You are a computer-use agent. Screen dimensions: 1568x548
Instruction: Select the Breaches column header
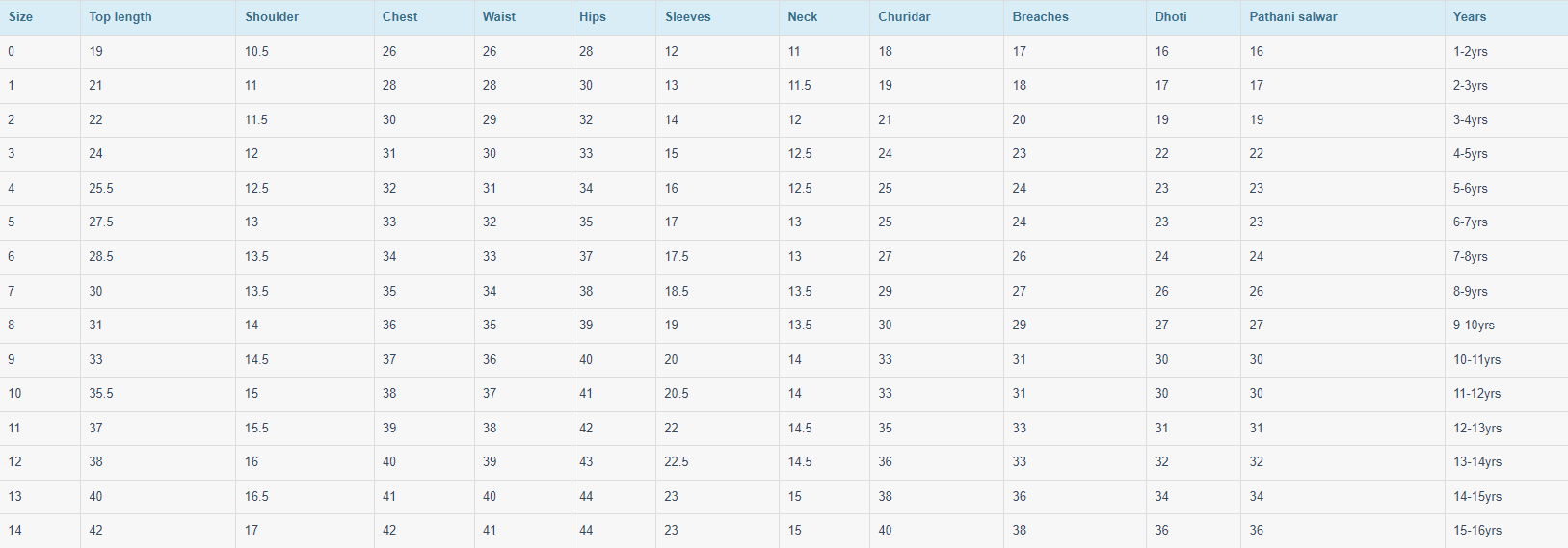(1041, 17)
